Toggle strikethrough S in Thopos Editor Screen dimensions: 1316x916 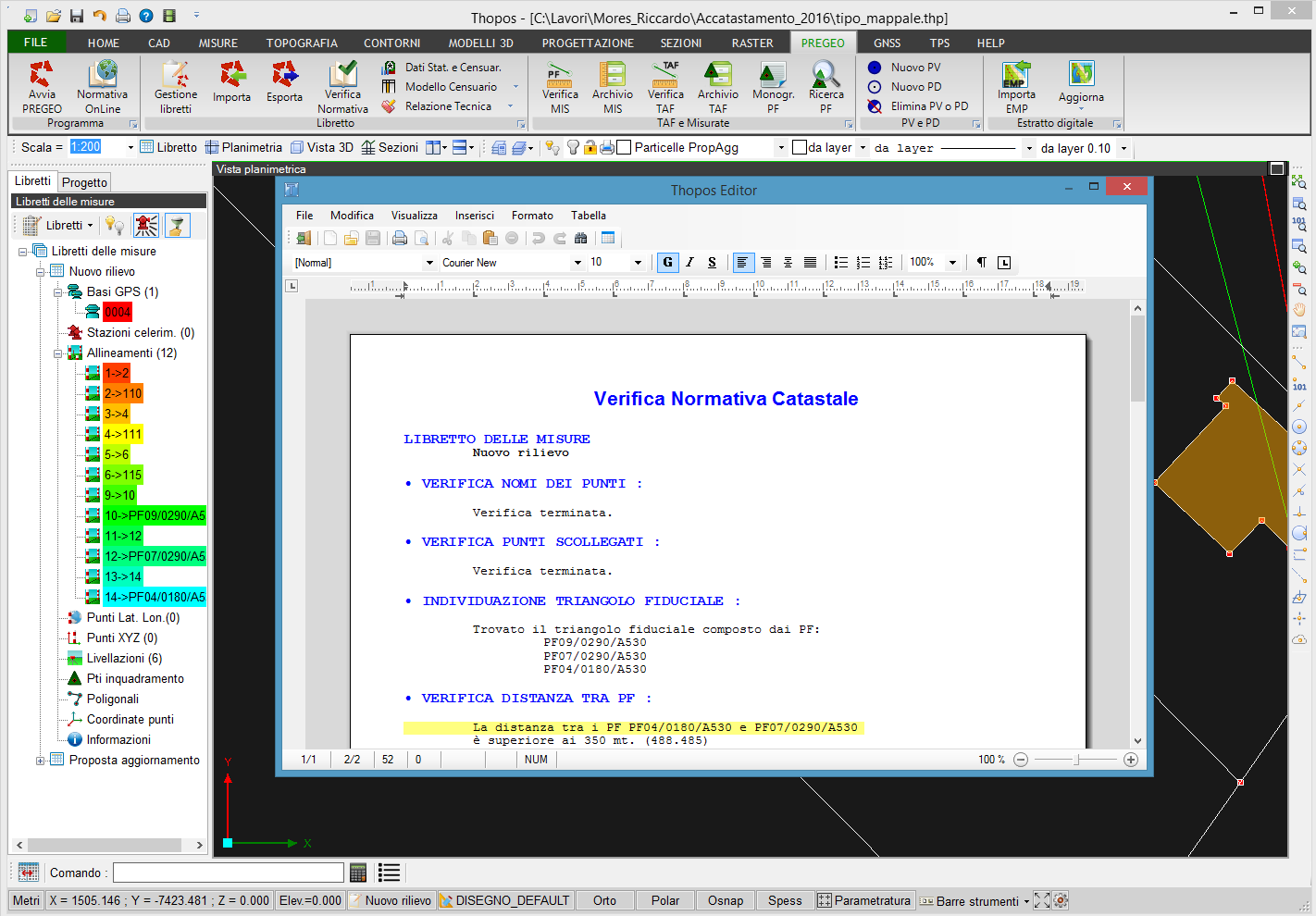pyautogui.click(x=712, y=263)
